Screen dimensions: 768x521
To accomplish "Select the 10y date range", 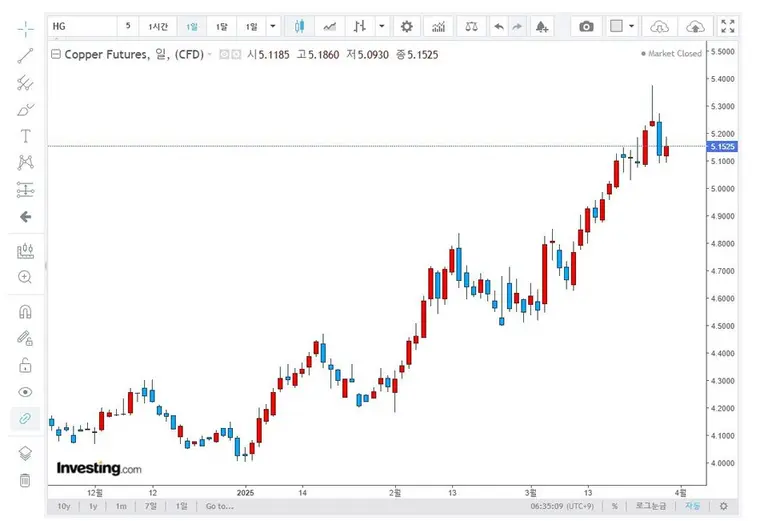I will pyautogui.click(x=64, y=506).
